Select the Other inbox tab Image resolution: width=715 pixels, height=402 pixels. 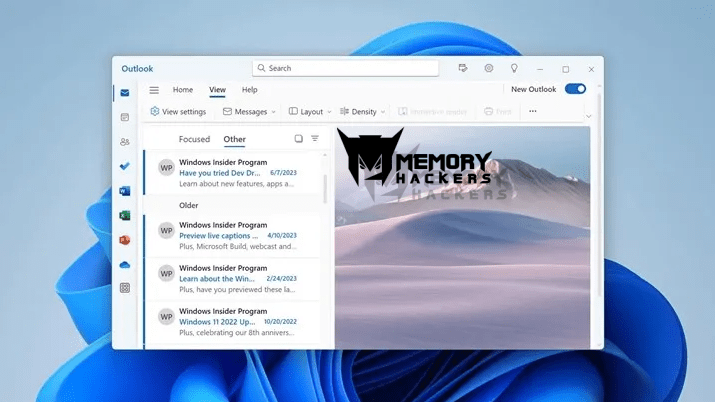234,139
